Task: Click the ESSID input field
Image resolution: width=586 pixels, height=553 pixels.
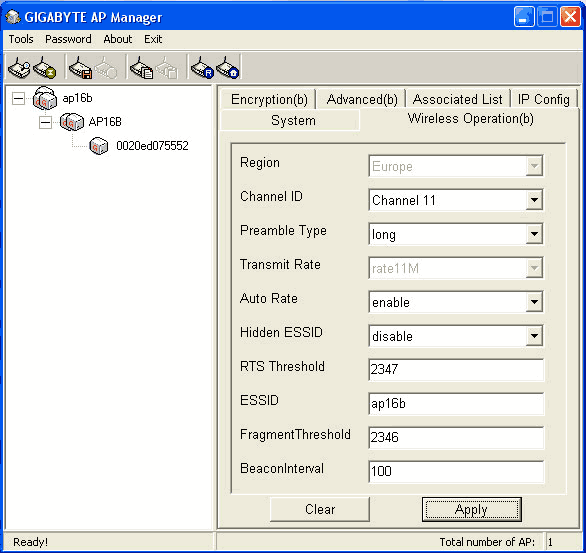Action: pos(456,404)
